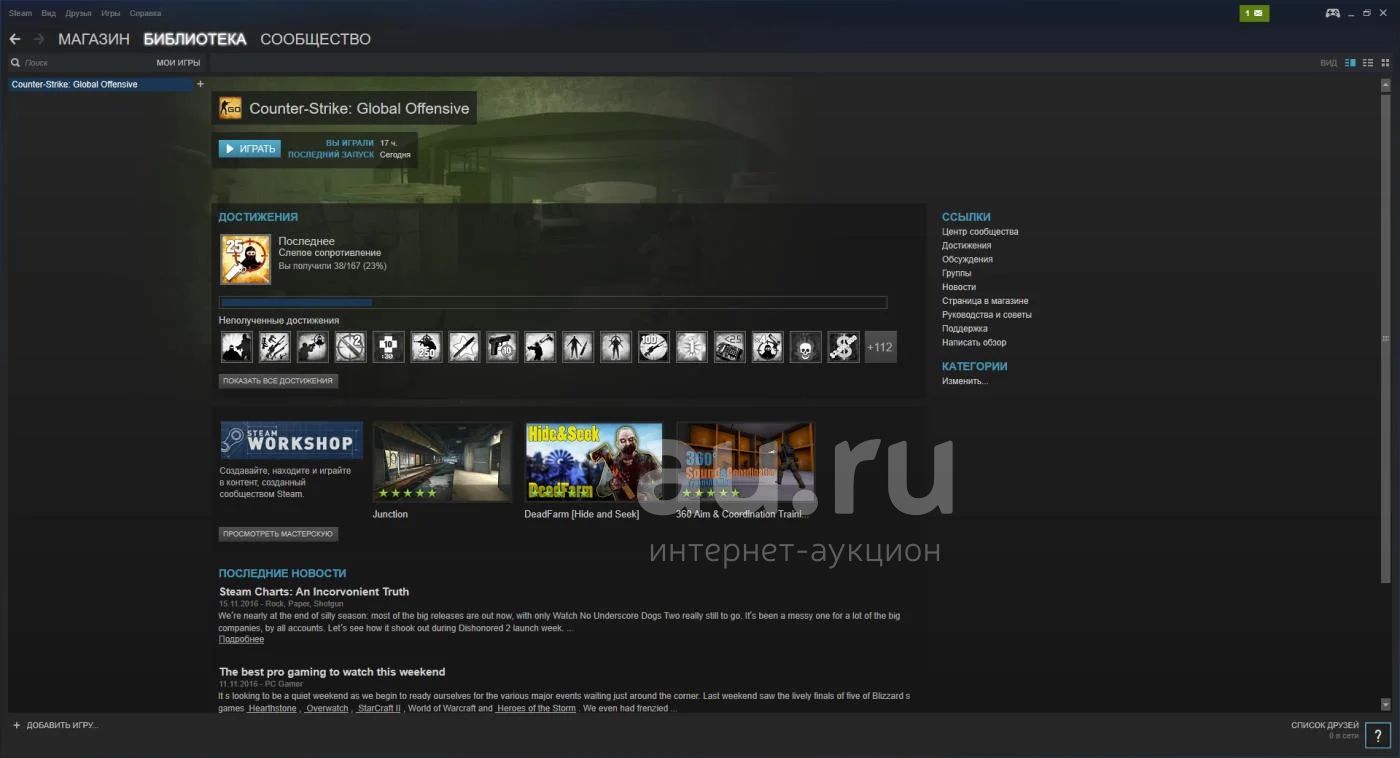1400x758 pixels.
Task: Open the '+38' medkit locked achievement
Action: pos(389,347)
